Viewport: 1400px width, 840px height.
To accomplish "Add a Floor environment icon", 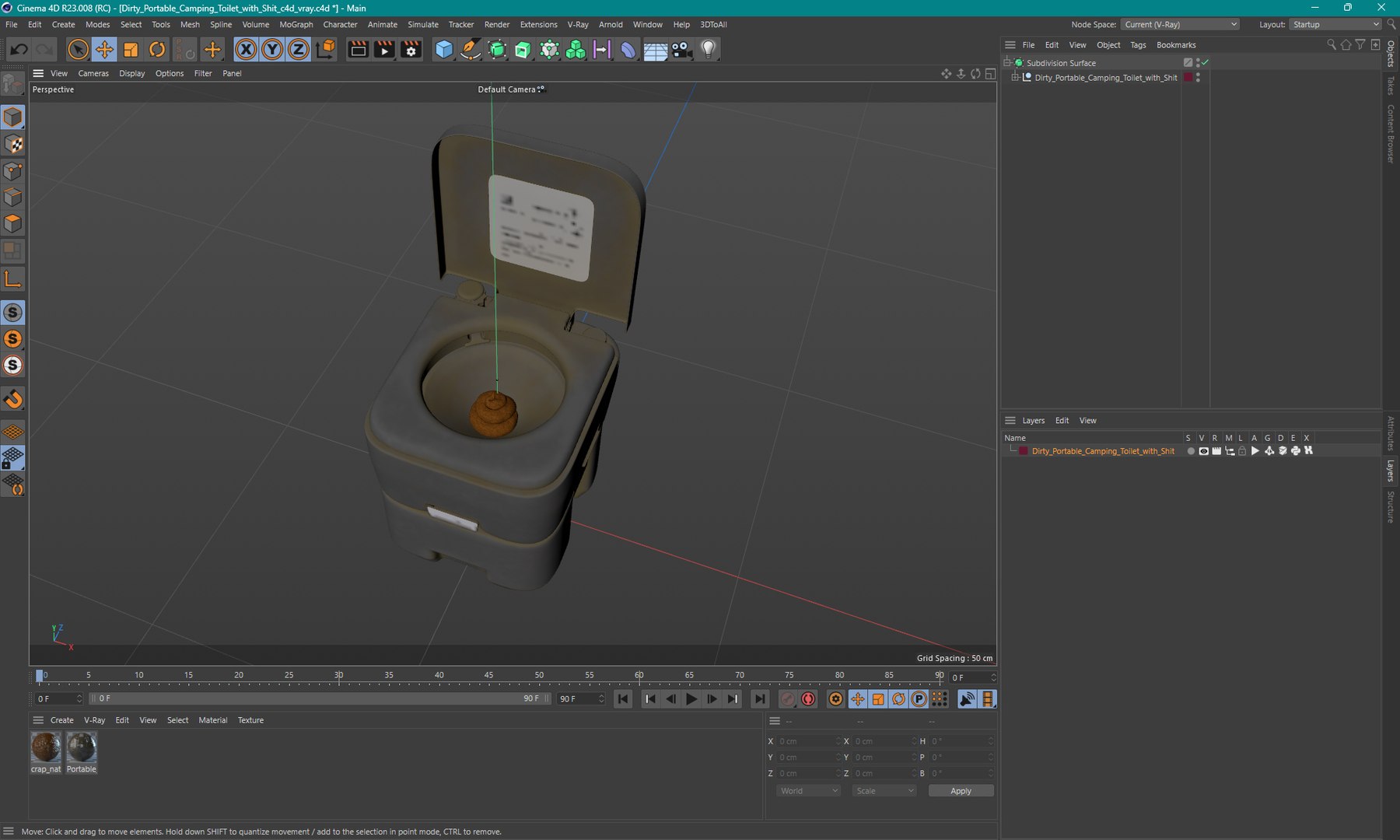I will click(x=655, y=50).
